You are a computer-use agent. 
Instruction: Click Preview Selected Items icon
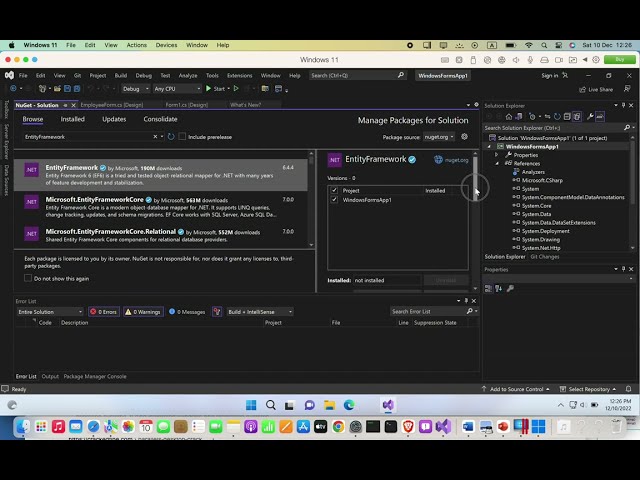pyautogui.click(x=600, y=117)
